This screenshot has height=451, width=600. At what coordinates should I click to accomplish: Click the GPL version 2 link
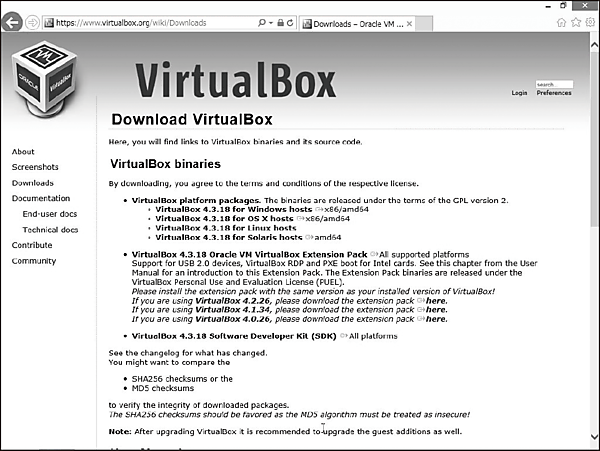[480, 200]
